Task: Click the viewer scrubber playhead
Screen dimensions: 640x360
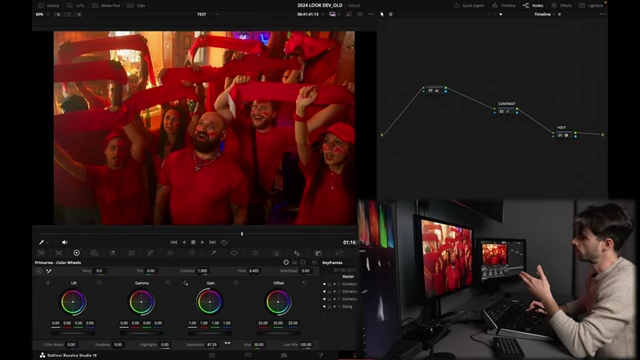Action: point(242,234)
